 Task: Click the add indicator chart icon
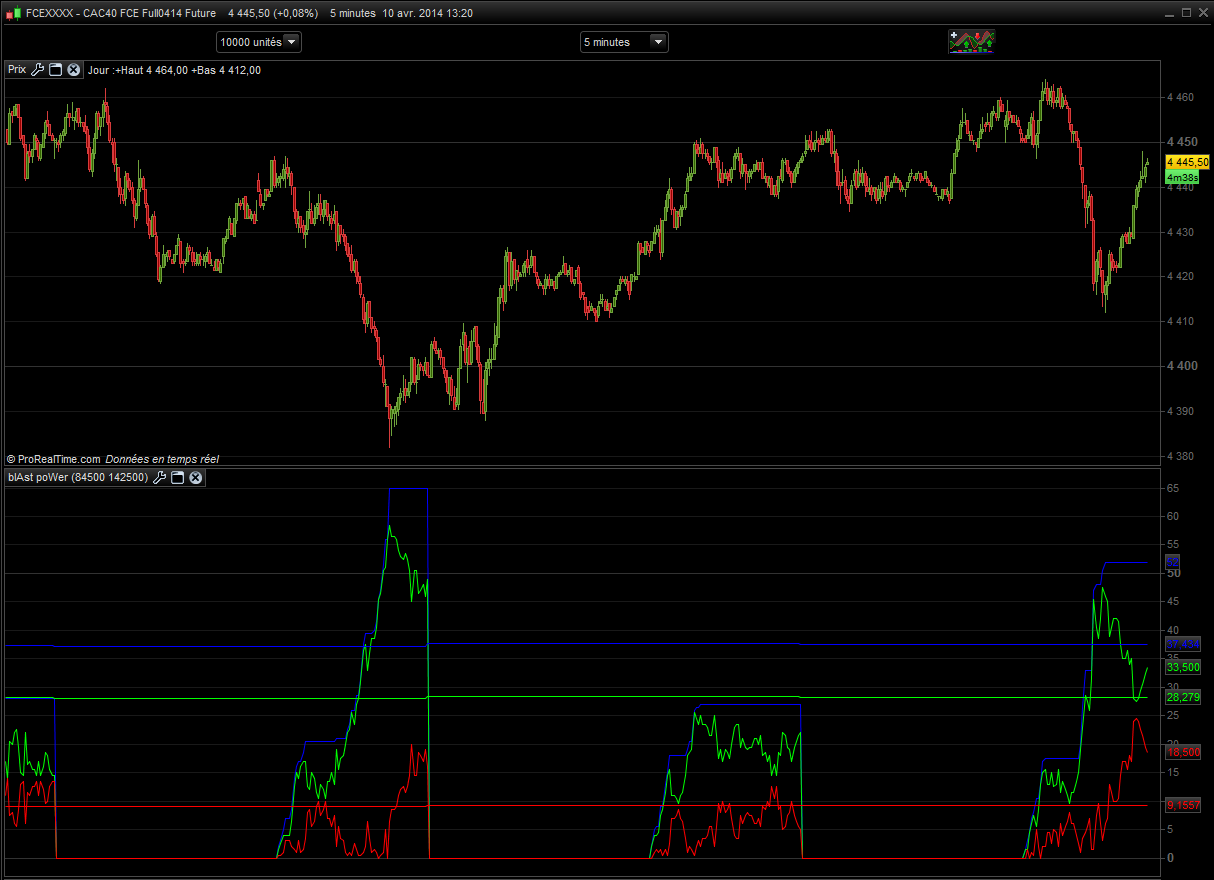point(971,41)
